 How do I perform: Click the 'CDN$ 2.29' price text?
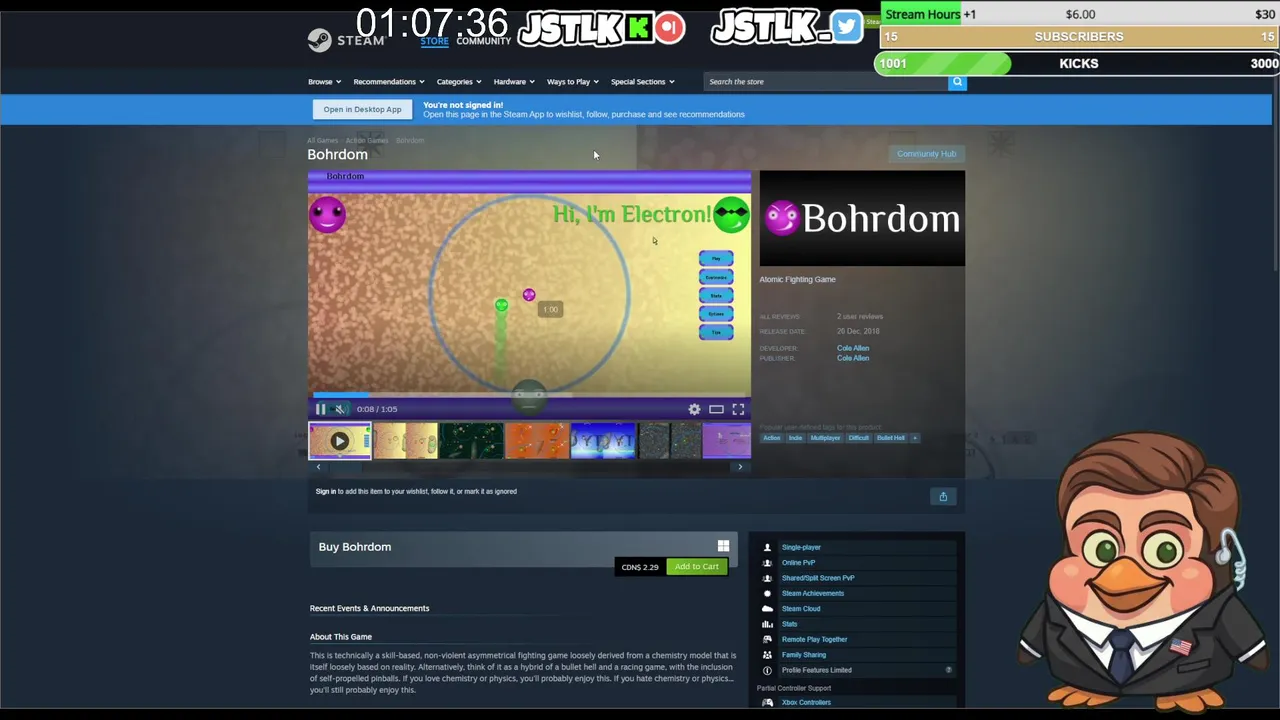point(640,567)
